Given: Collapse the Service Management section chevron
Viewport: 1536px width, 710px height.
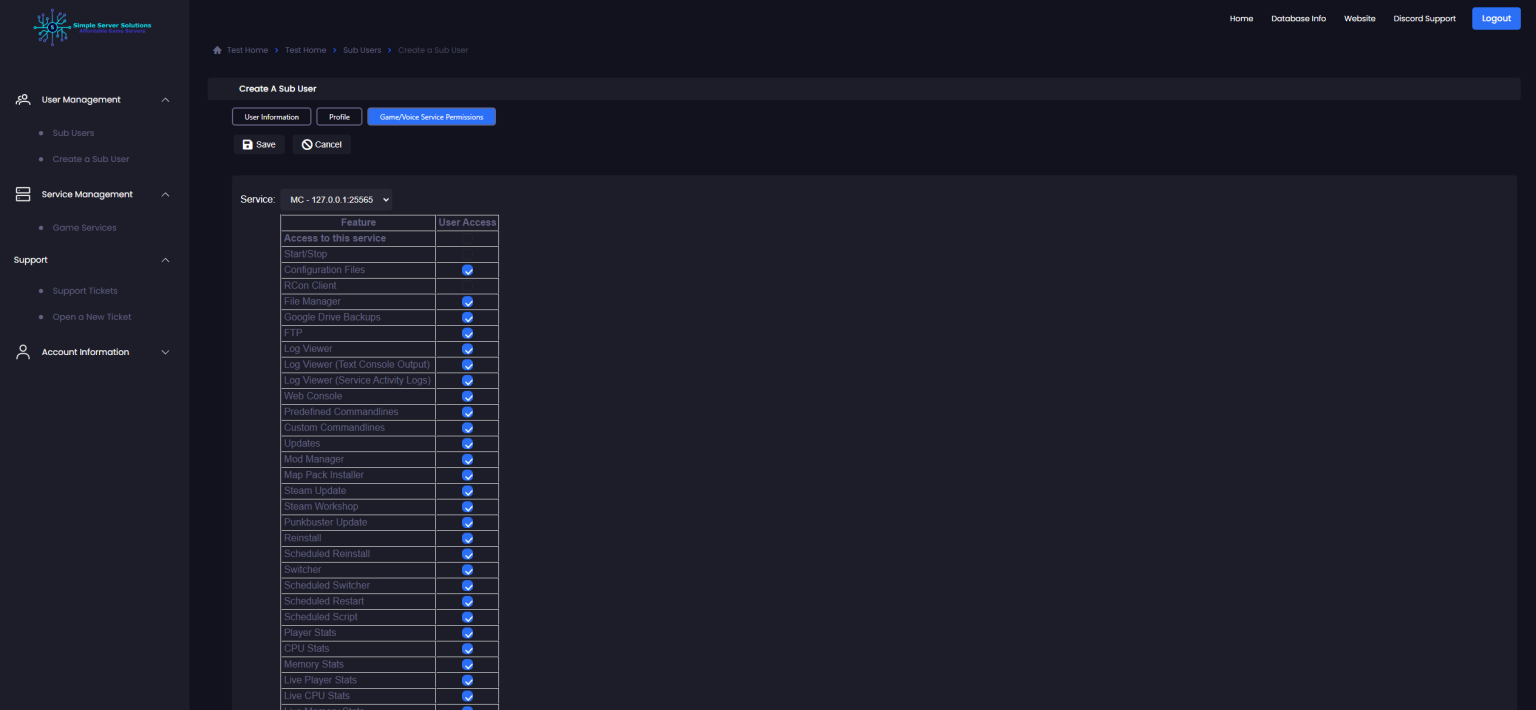Looking at the screenshot, I should [x=166, y=194].
